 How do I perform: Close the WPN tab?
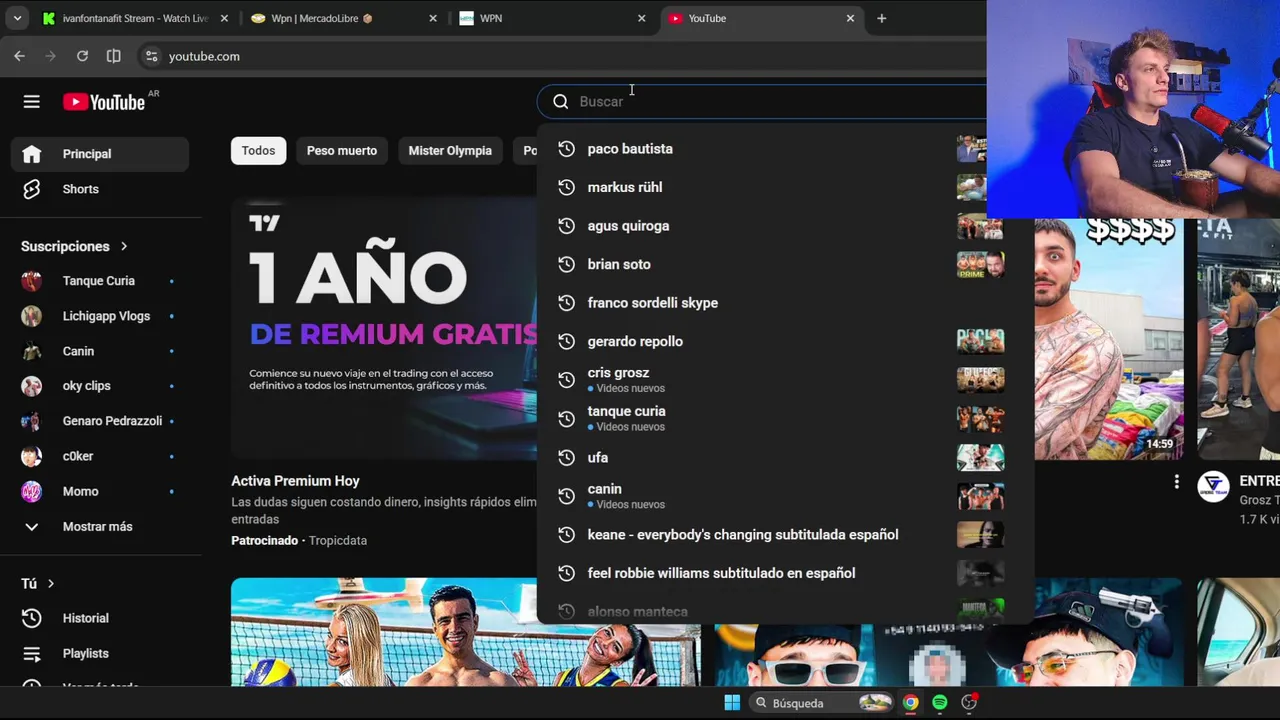[x=642, y=18]
